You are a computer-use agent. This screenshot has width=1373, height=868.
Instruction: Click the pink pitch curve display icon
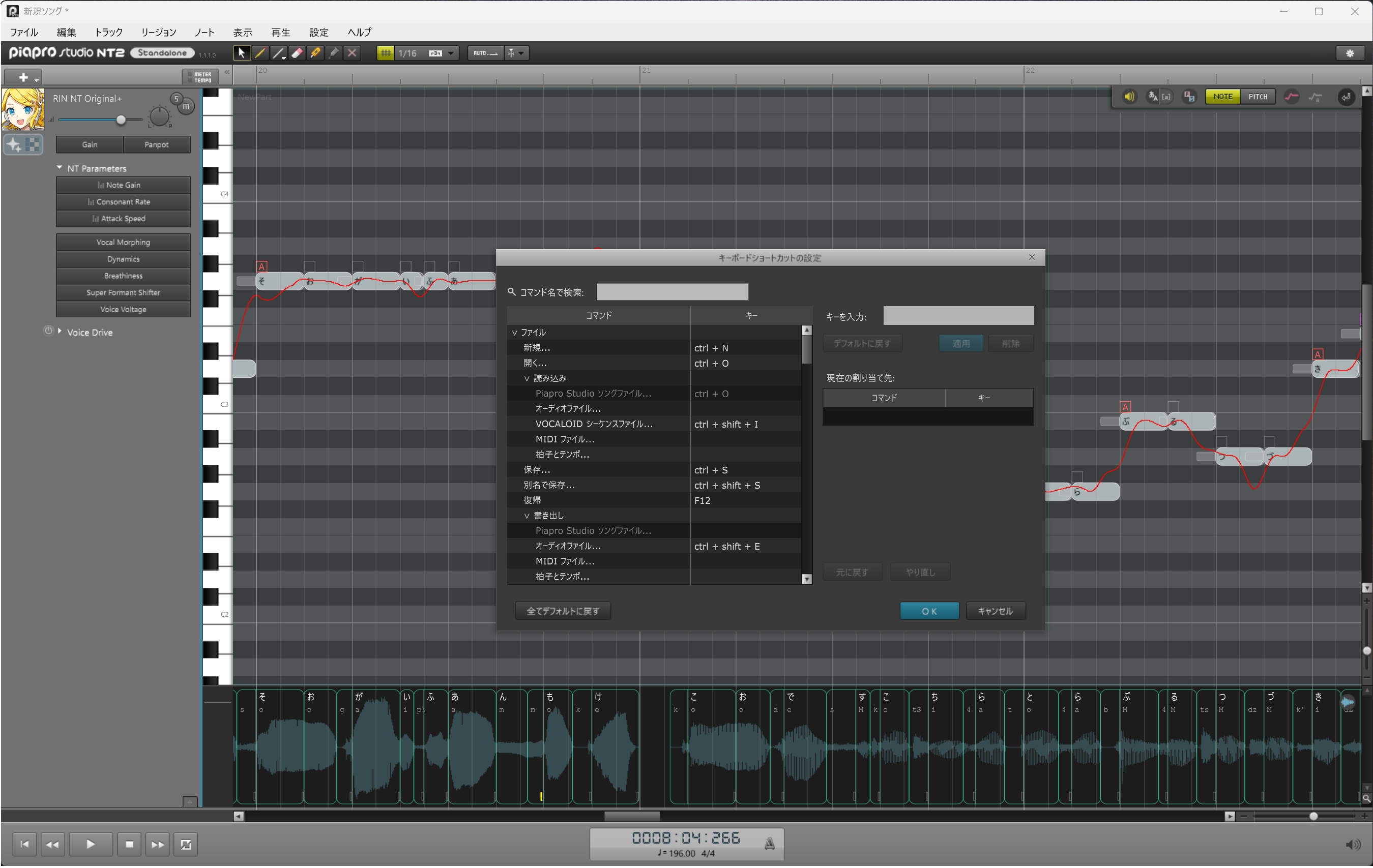tap(1291, 97)
